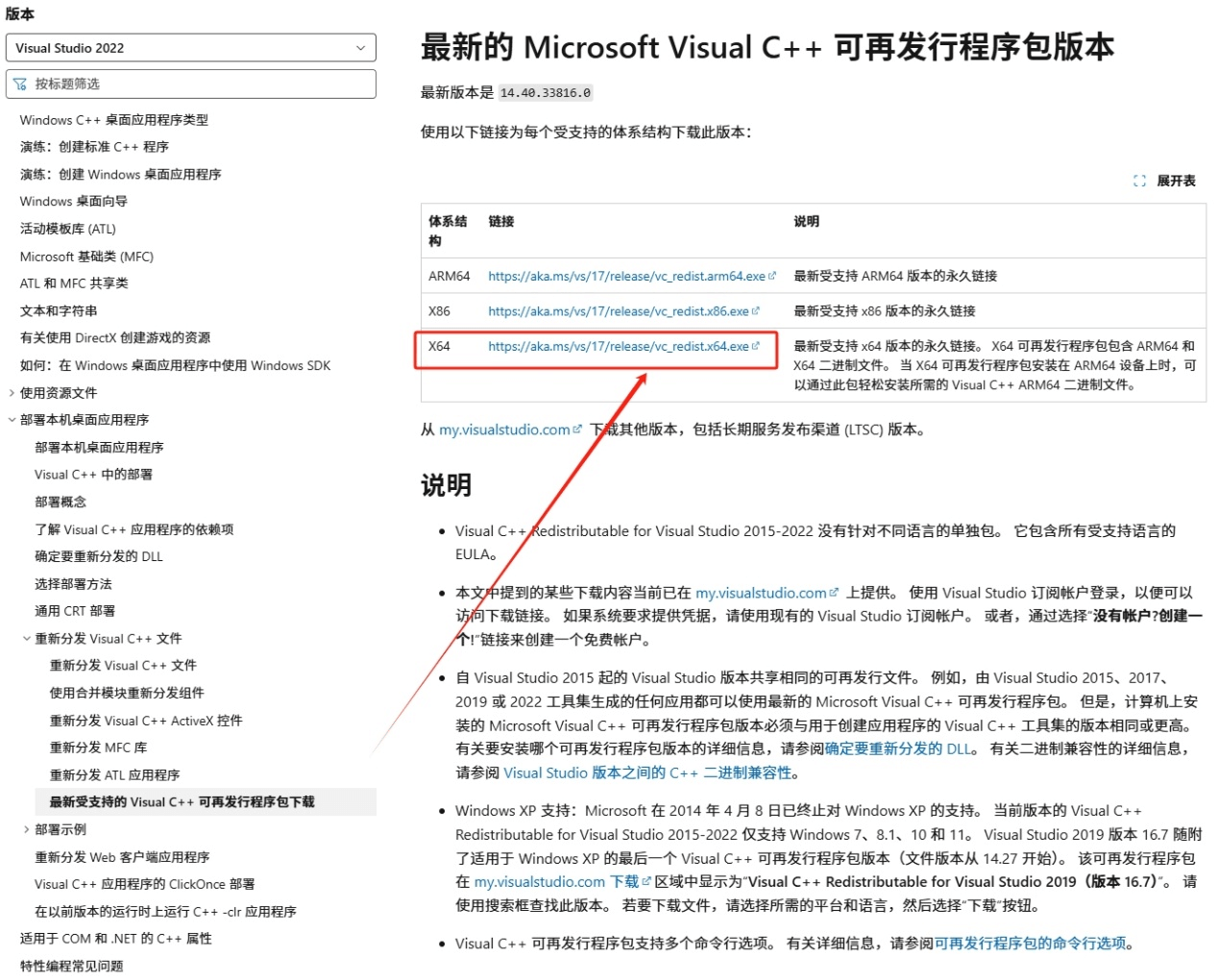Click the external-link icon after the ARM64 link
This screenshot has width=1217, height=980.
pyautogui.click(x=774, y=276)
